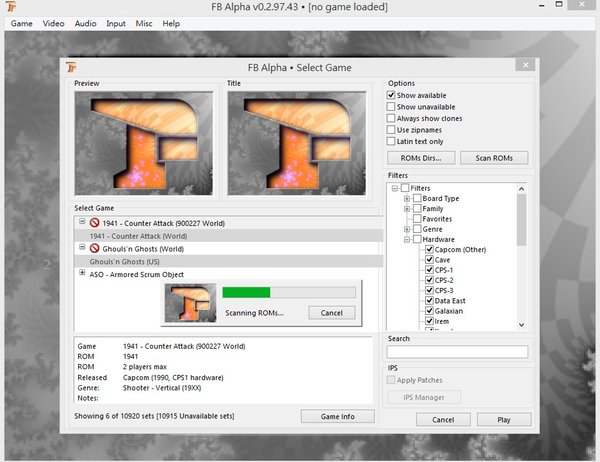Click the FB Alpha logo in scanning popup
Image resolution: width=600 pixels, height=462 pixels.
(x=190, y=302)
